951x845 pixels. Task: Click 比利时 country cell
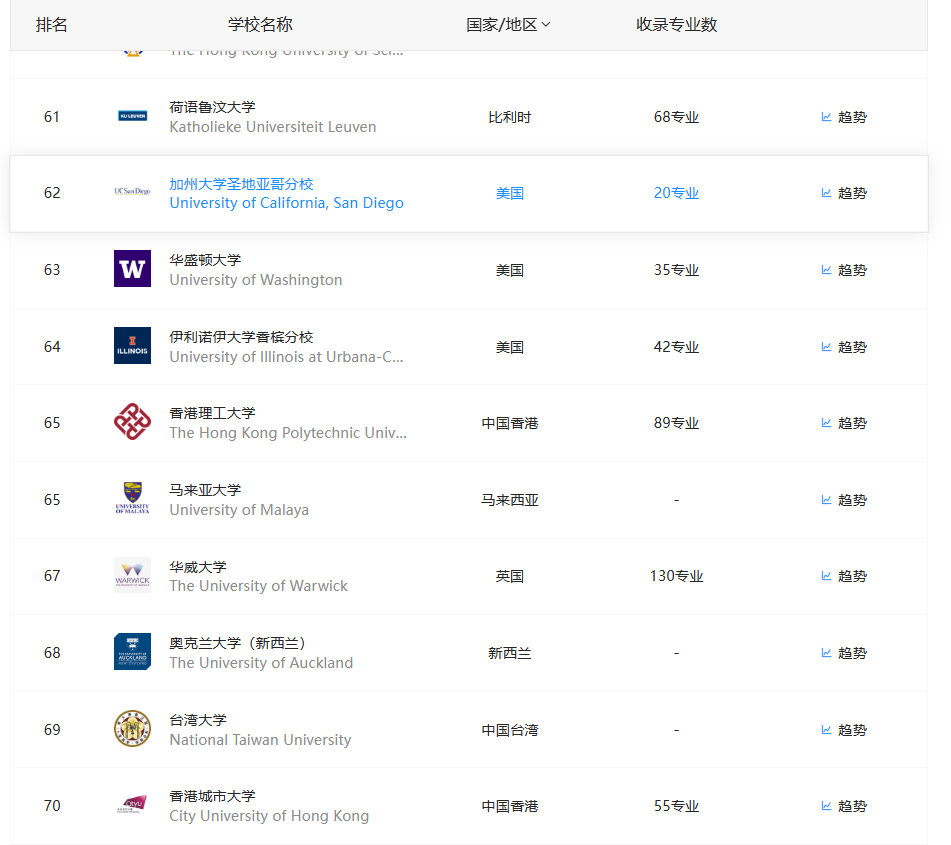pos(509,117)
